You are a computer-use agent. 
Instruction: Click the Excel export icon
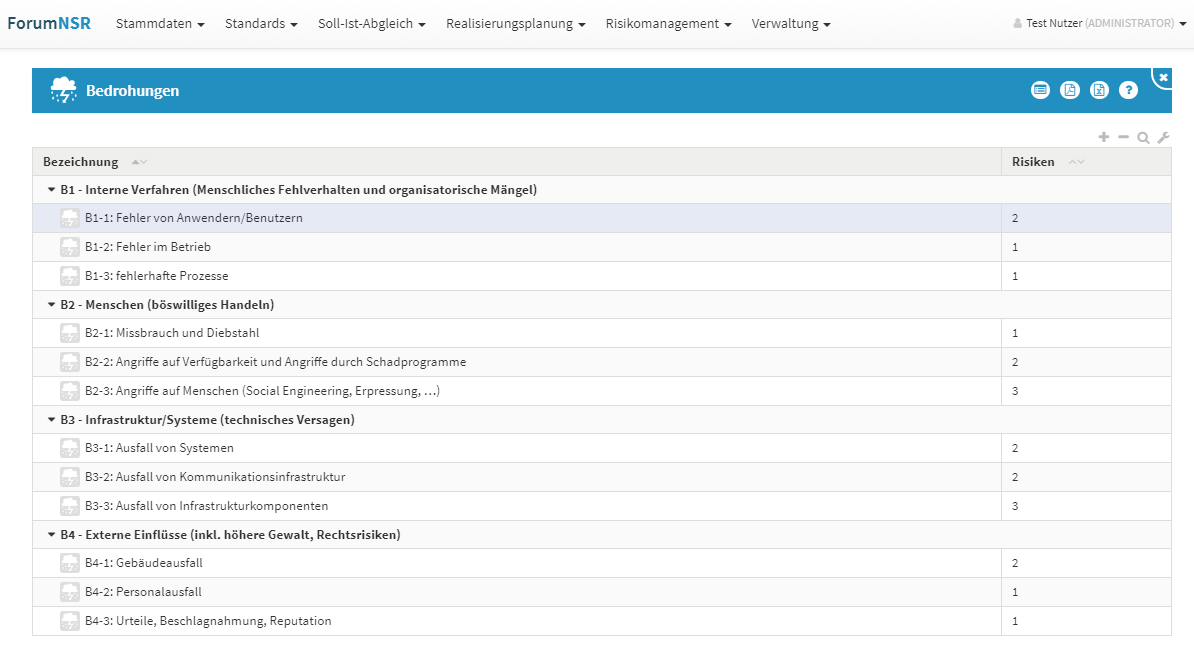point(1099,90)
